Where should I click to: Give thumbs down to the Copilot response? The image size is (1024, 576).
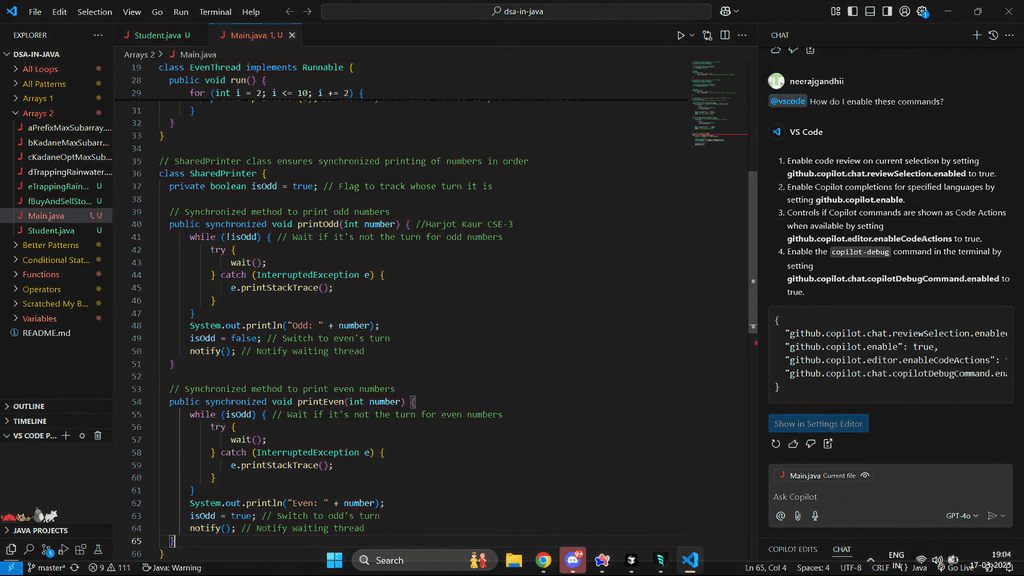click(x=810, y=444)
